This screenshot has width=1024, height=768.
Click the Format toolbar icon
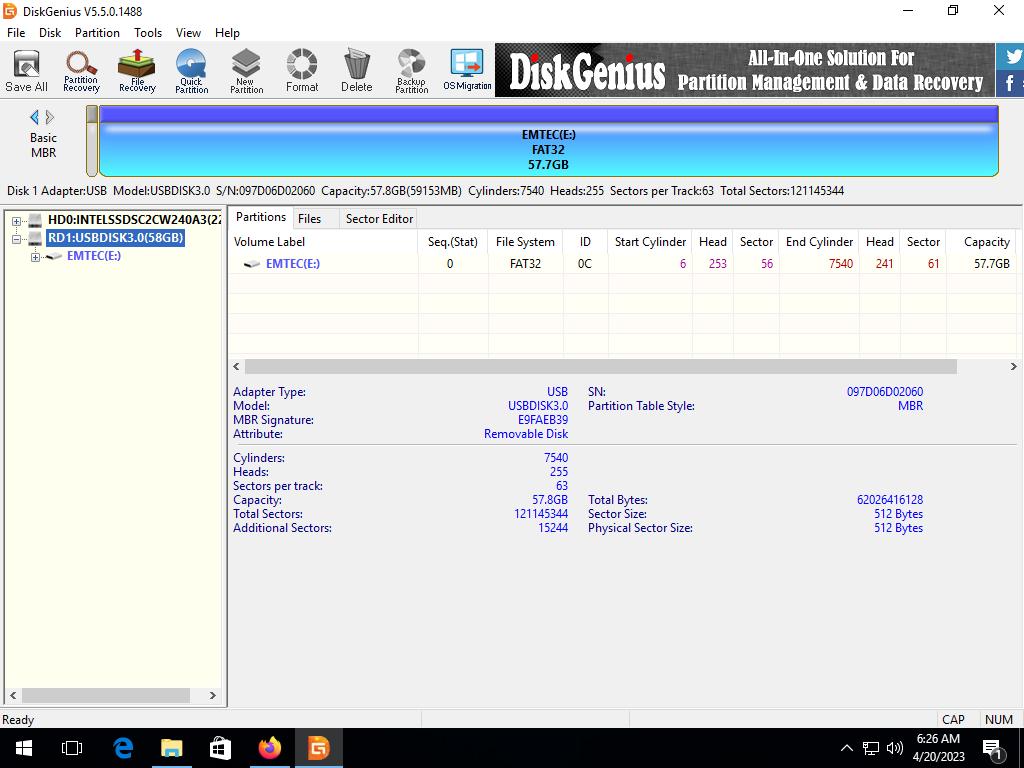tap(301, 71)
